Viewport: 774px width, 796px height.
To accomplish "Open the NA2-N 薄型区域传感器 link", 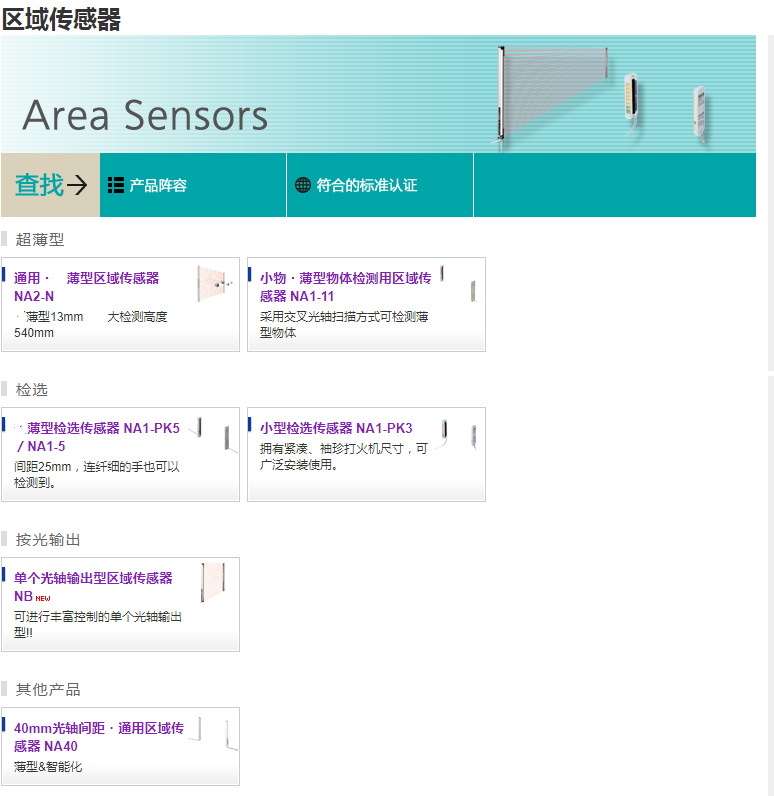I will tap(86, 287).
